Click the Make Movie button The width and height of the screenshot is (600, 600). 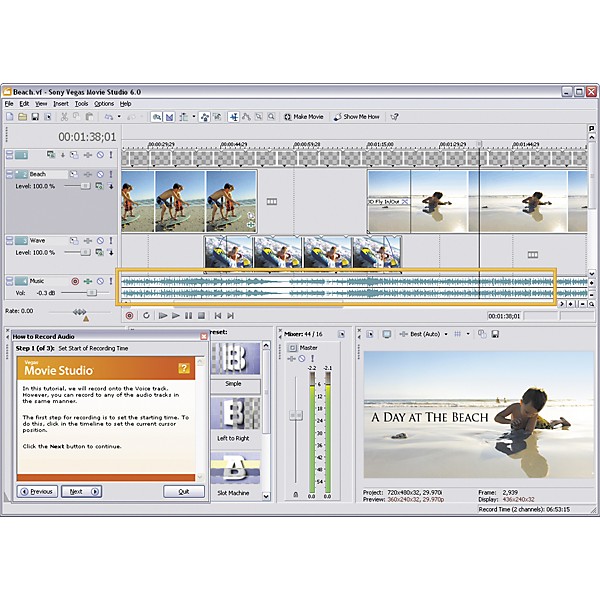click(x=304, y=117)
